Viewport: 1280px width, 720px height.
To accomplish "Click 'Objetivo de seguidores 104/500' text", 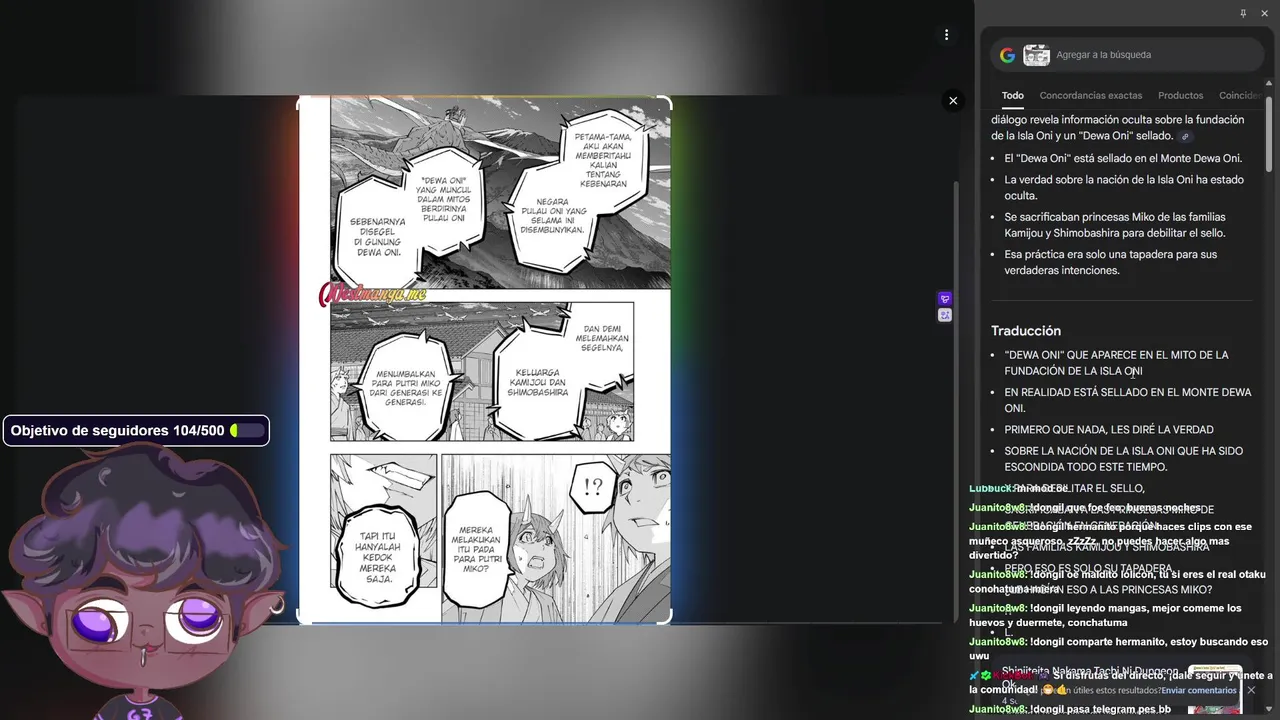I will coord(117,431).
